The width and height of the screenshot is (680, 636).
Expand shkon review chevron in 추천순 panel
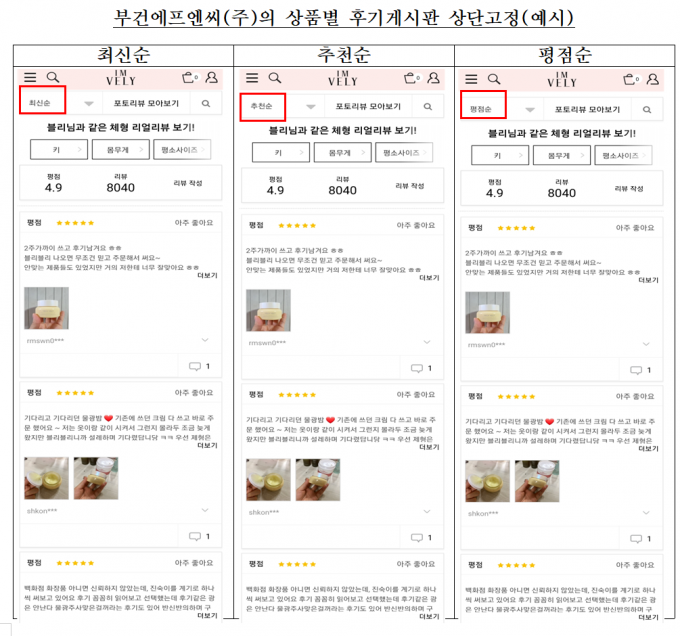[x=427, y=512]
